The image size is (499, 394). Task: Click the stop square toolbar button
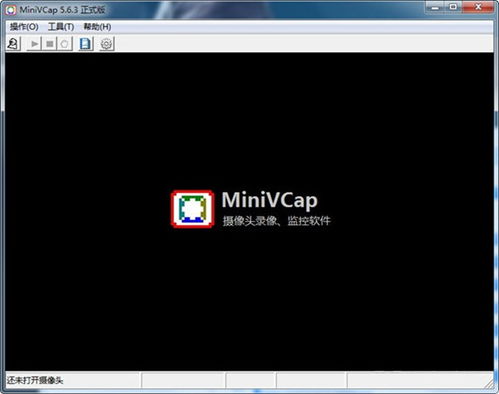click(x=50, y=44)
